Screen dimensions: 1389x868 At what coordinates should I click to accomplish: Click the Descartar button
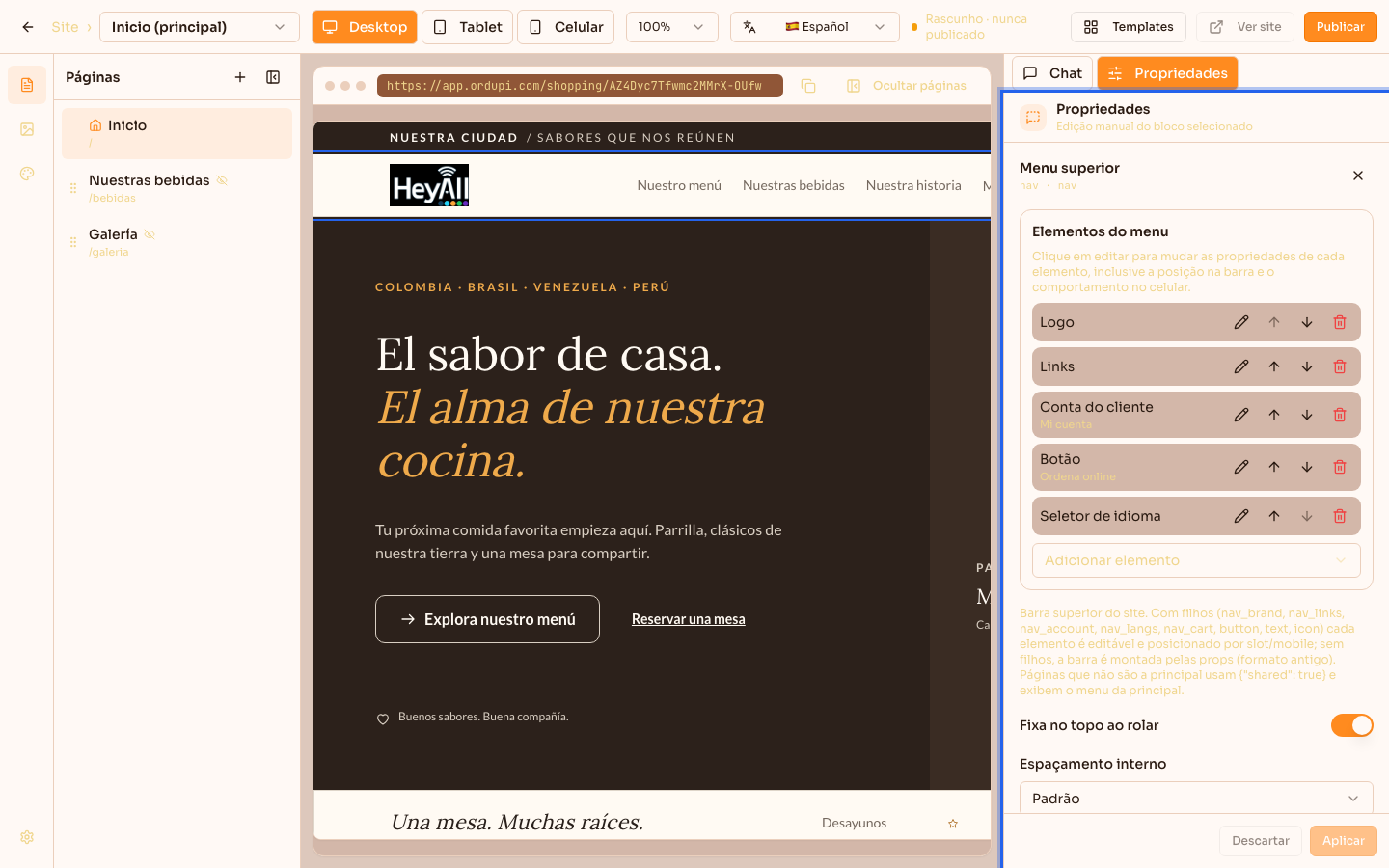click(1261, 841)
